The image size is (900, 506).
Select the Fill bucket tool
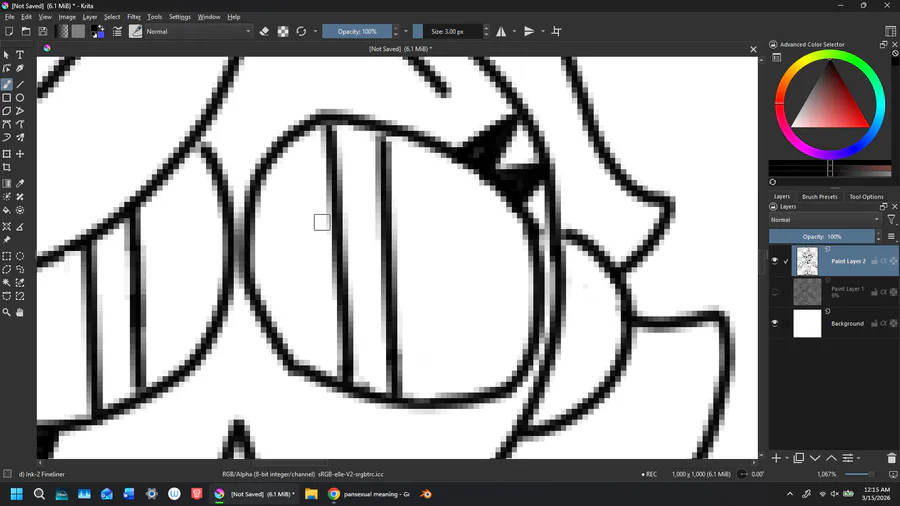(x=6, y=211)
